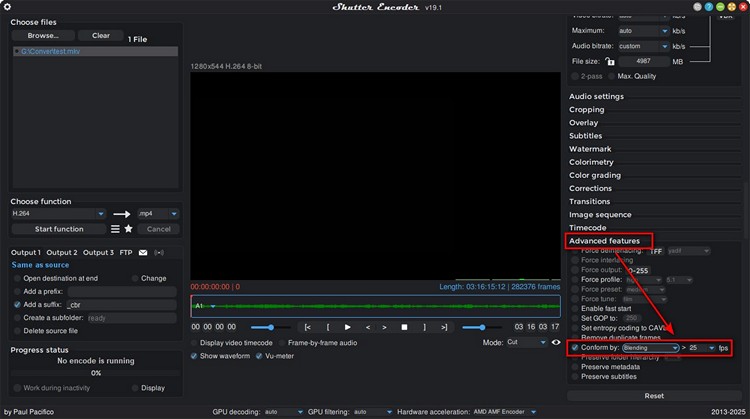Adjust the playback speed slider left of controls
Viewport: 750px width, 419px height.
coord(270,327)
